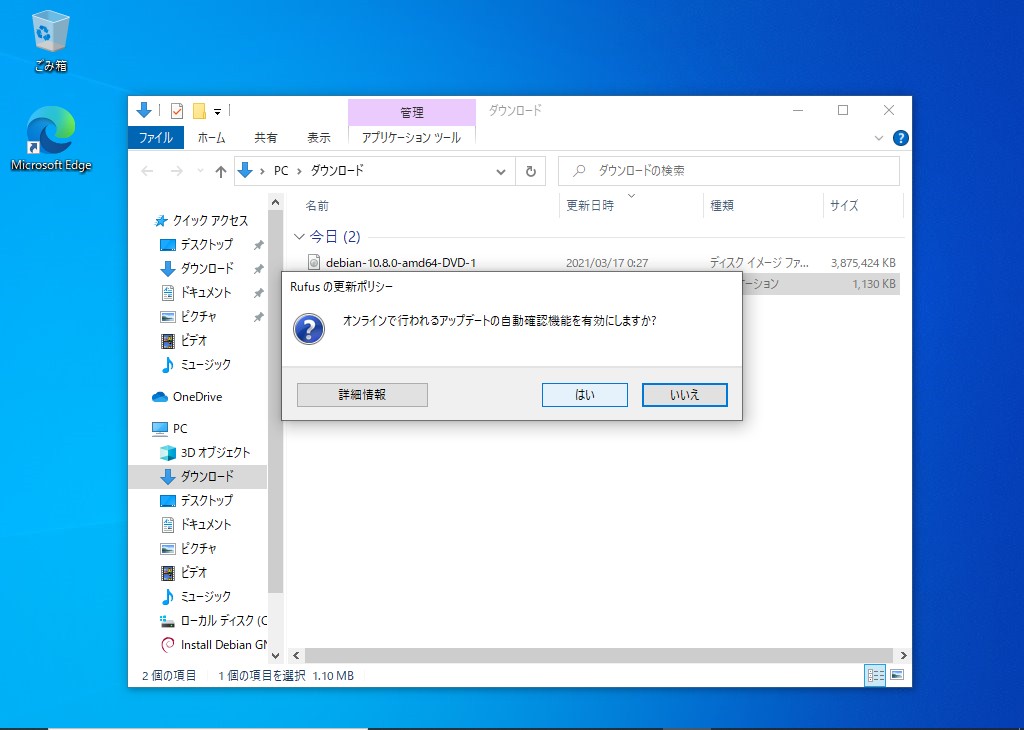Switch to details view icon in status bar
The image size is (1024, 730).
coord(876,675)
